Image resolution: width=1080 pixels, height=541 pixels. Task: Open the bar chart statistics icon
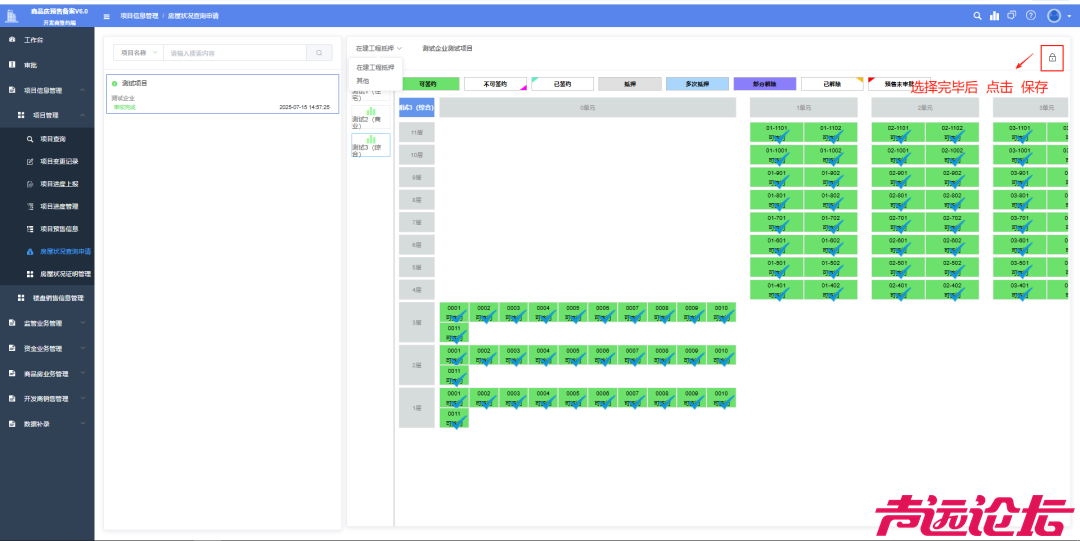[994, 16]
